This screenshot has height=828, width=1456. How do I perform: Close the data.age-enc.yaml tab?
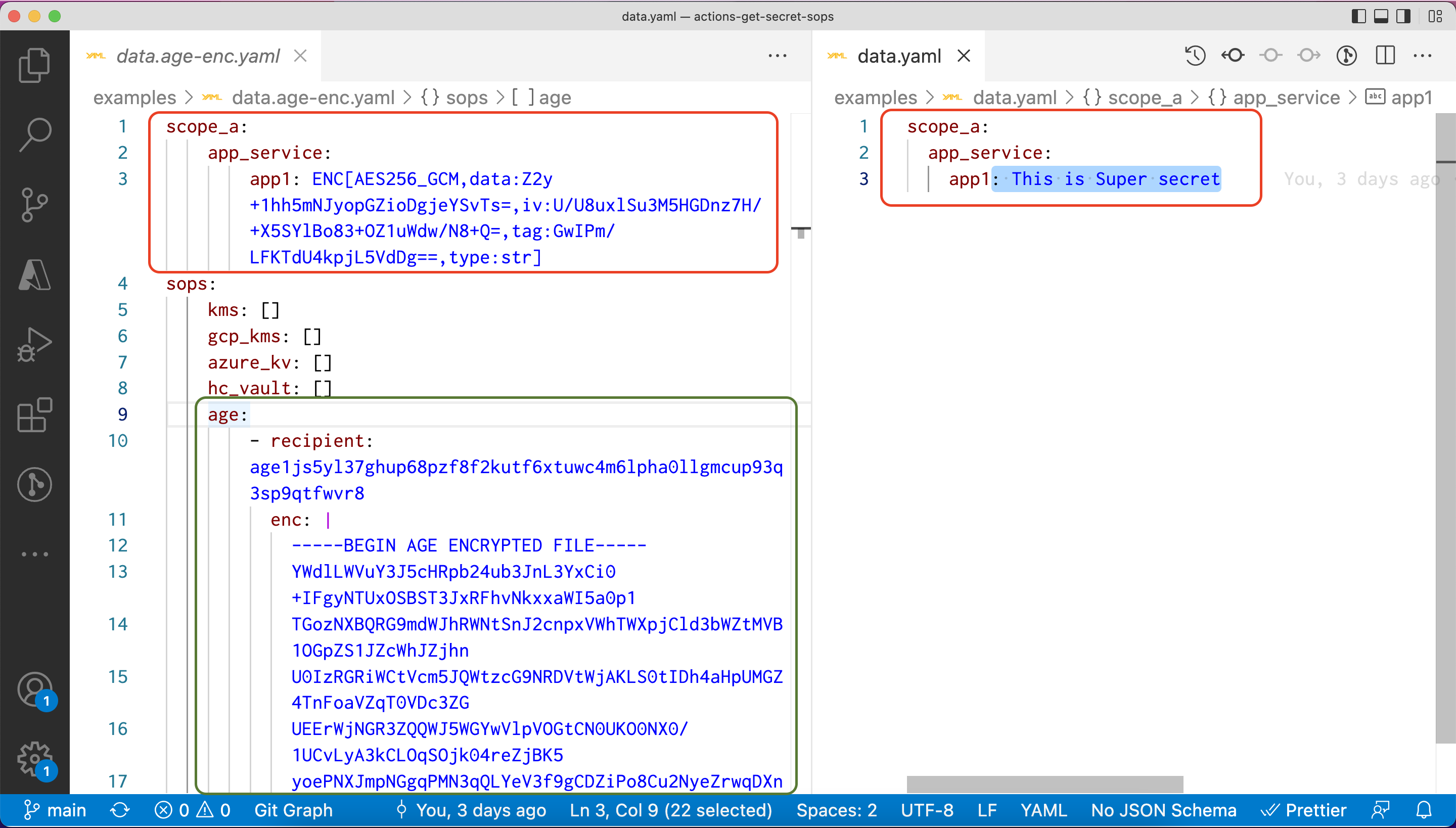[300, 56]
